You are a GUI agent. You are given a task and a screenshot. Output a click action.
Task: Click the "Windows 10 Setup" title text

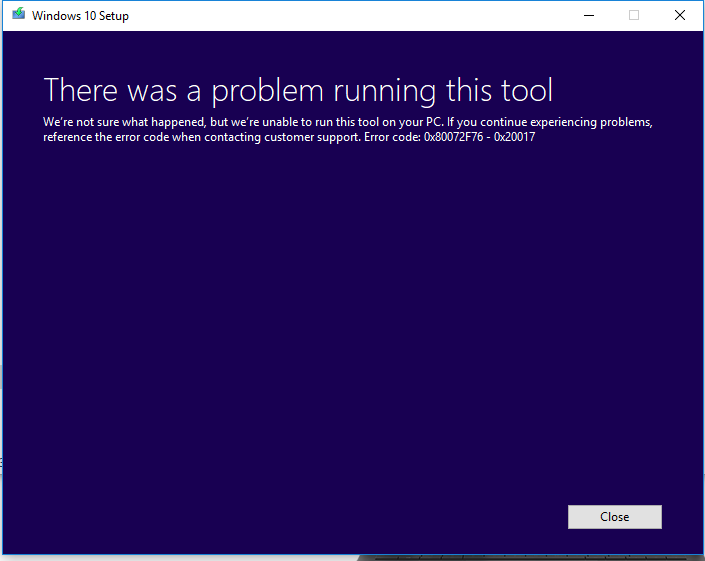coord(80,16)
